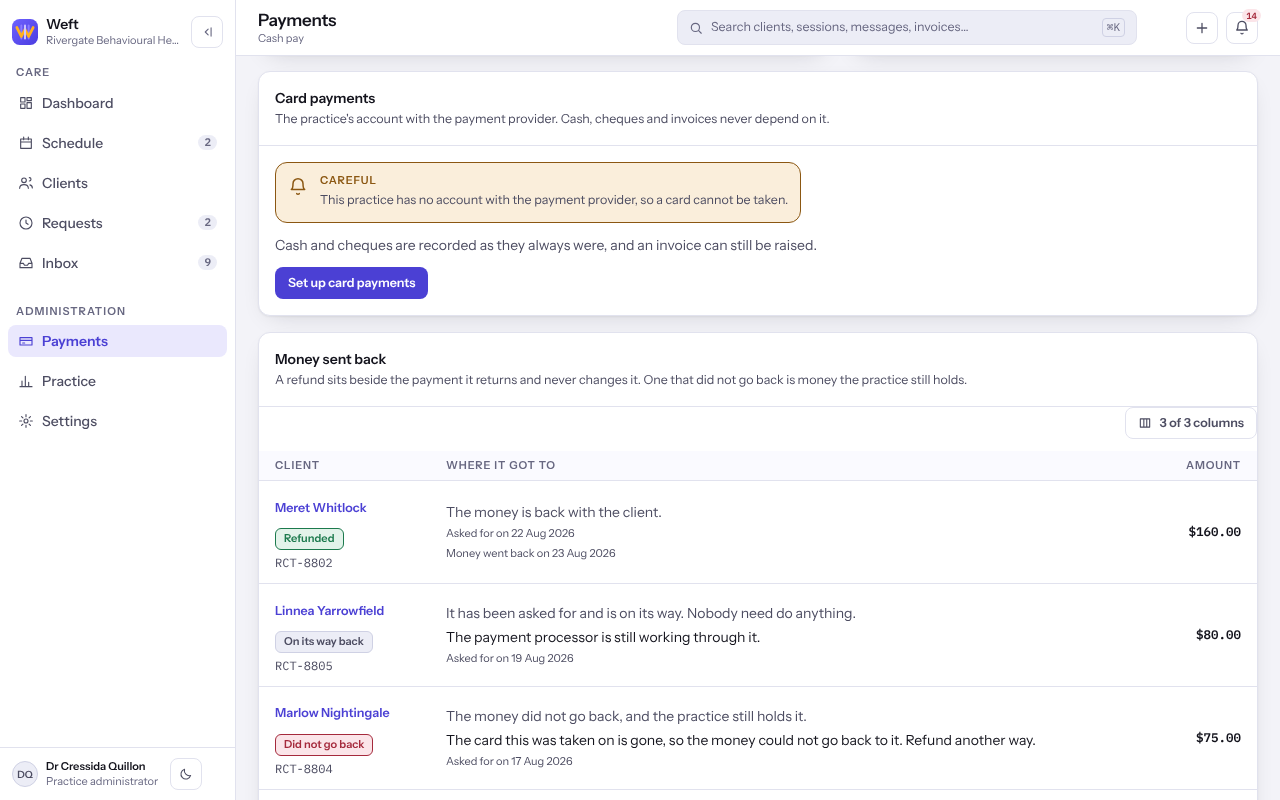Open client Meret Whitlock
1280x800 pixels.
pos(321,508)
